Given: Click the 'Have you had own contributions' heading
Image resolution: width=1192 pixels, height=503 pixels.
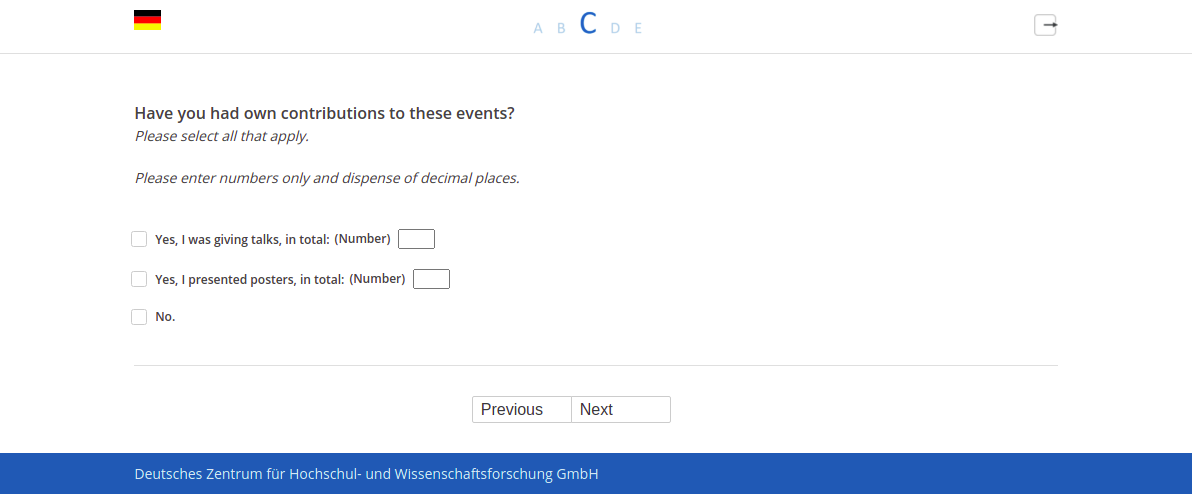Looking at the screenshot, I should pos(325,114).
